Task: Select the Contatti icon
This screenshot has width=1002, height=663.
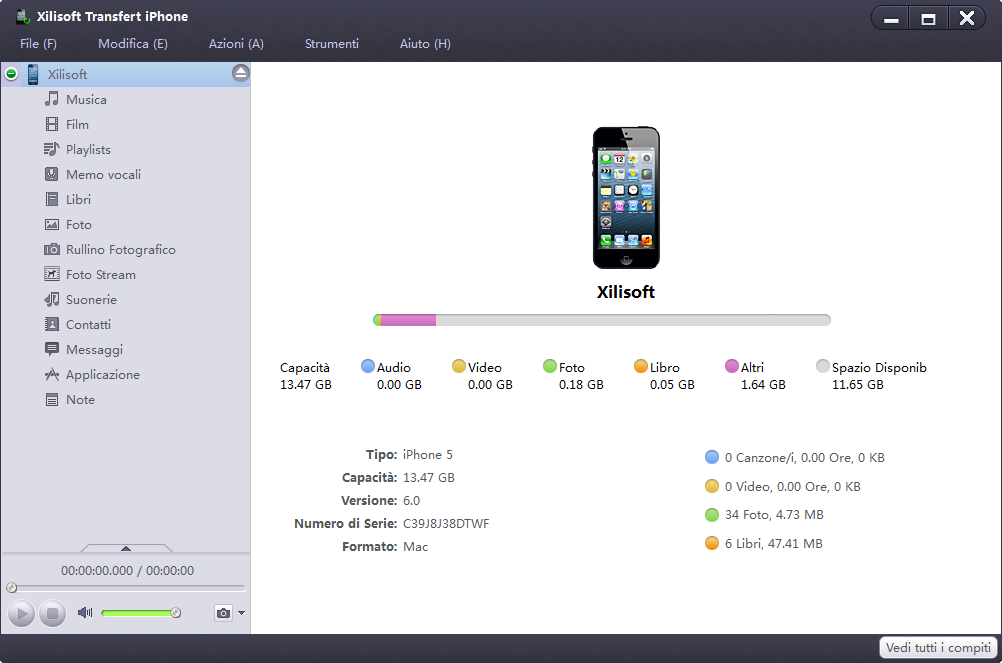Action: tap(52, 324)
